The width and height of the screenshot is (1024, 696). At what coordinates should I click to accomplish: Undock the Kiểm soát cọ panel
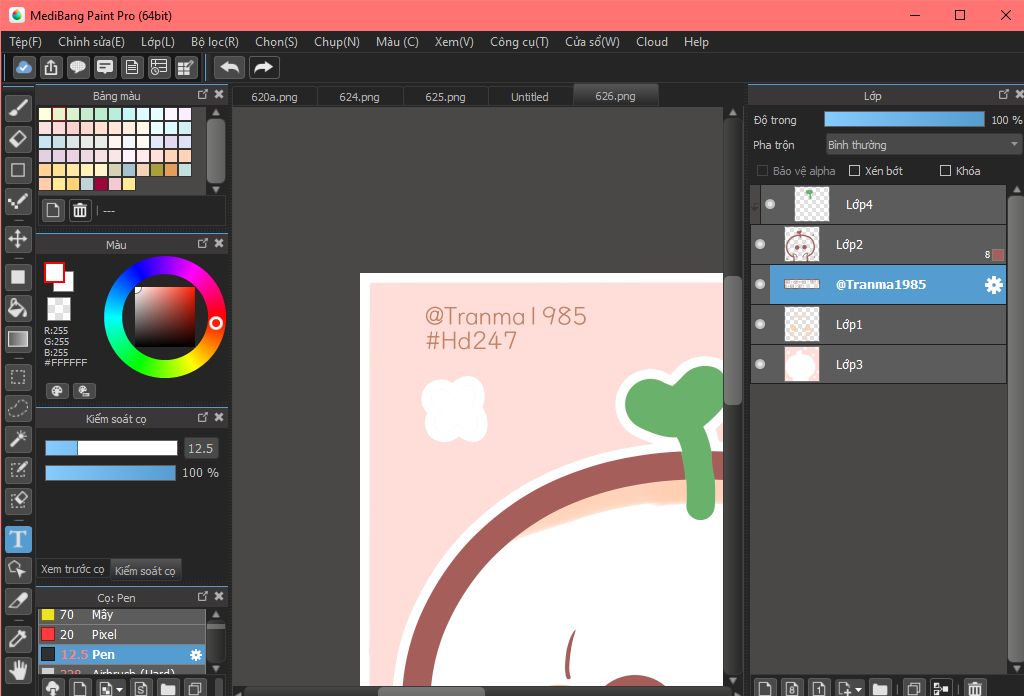(x=202, y=417)
